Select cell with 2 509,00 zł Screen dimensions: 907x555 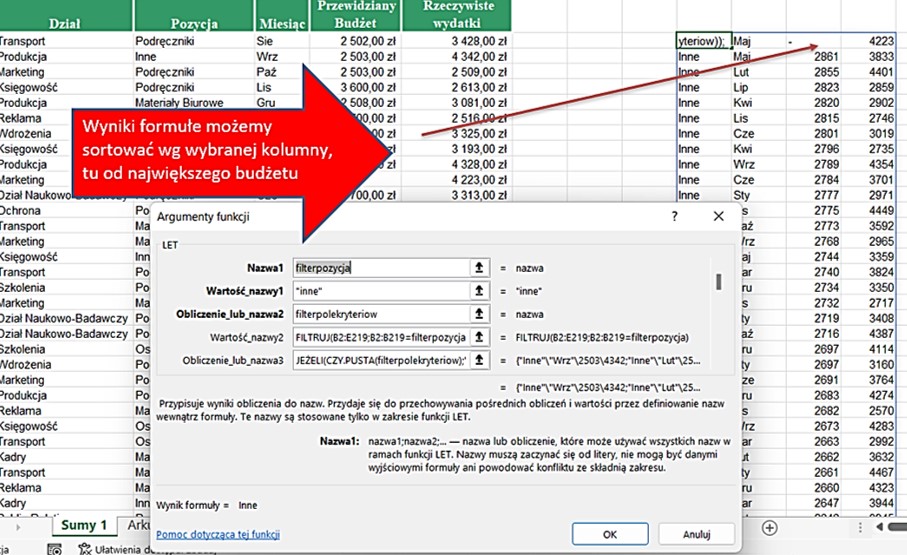click(456, 72)
